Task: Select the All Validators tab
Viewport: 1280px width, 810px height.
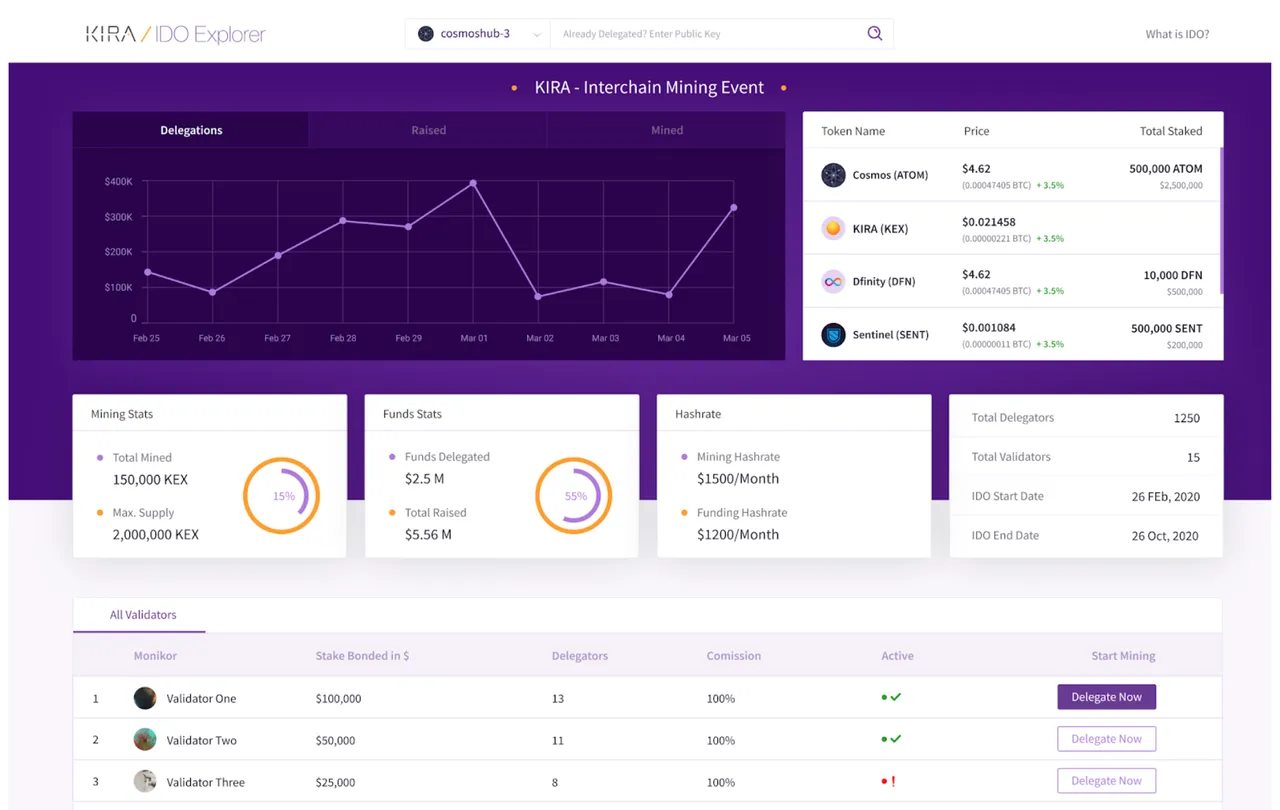Action: [x=142, y=615]
